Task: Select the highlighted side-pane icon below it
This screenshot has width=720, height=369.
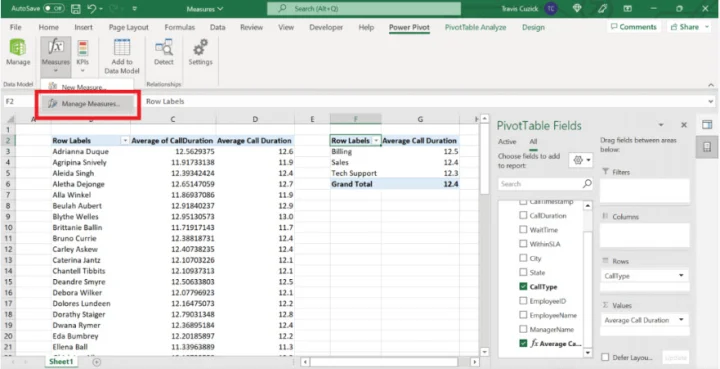Action: pos(707,147)
